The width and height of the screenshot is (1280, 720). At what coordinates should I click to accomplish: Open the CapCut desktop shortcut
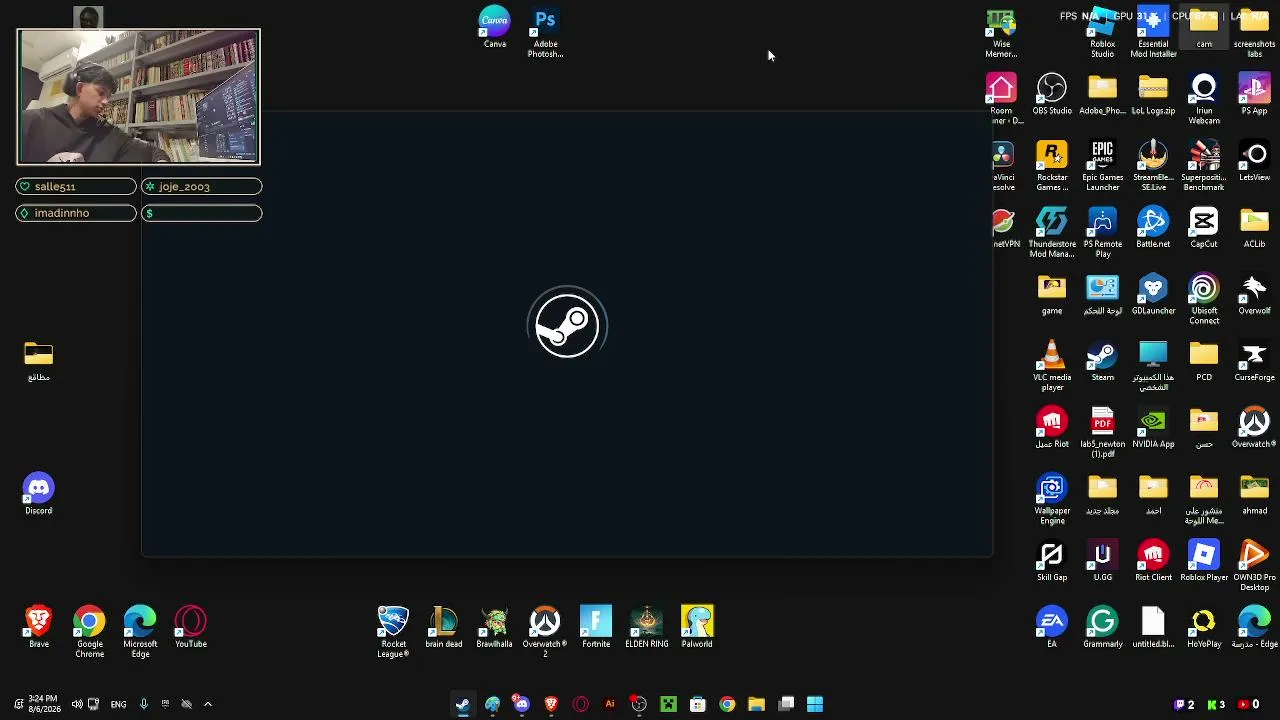click(1204, 228)
